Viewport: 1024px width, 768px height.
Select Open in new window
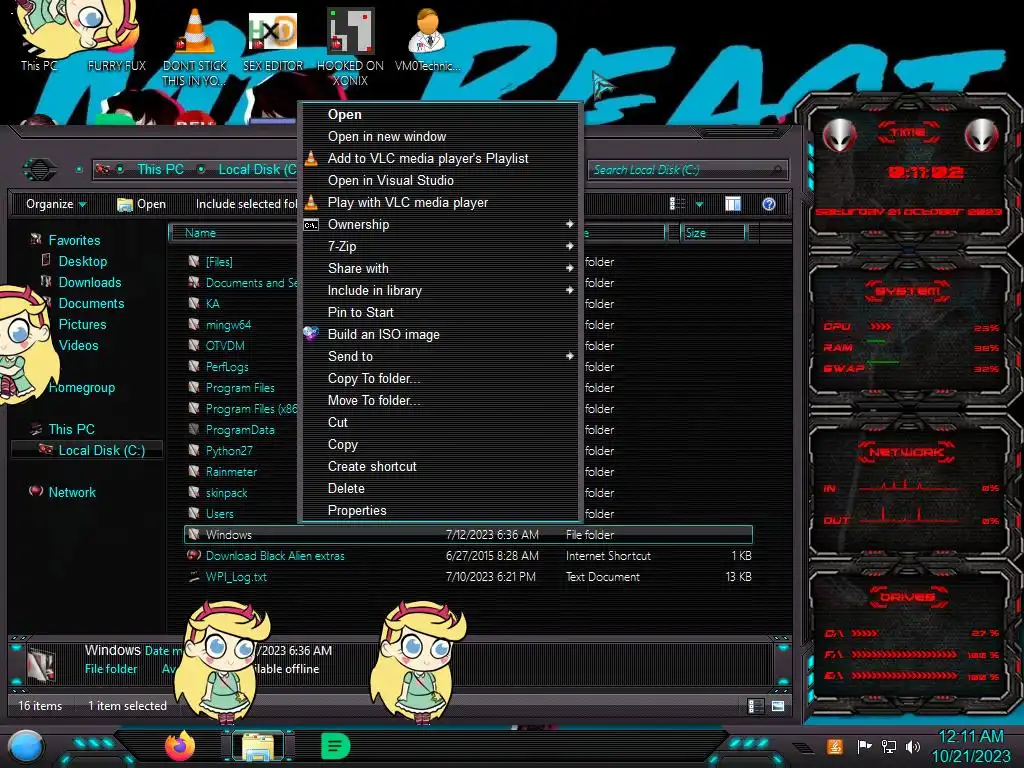click(441, 136)
